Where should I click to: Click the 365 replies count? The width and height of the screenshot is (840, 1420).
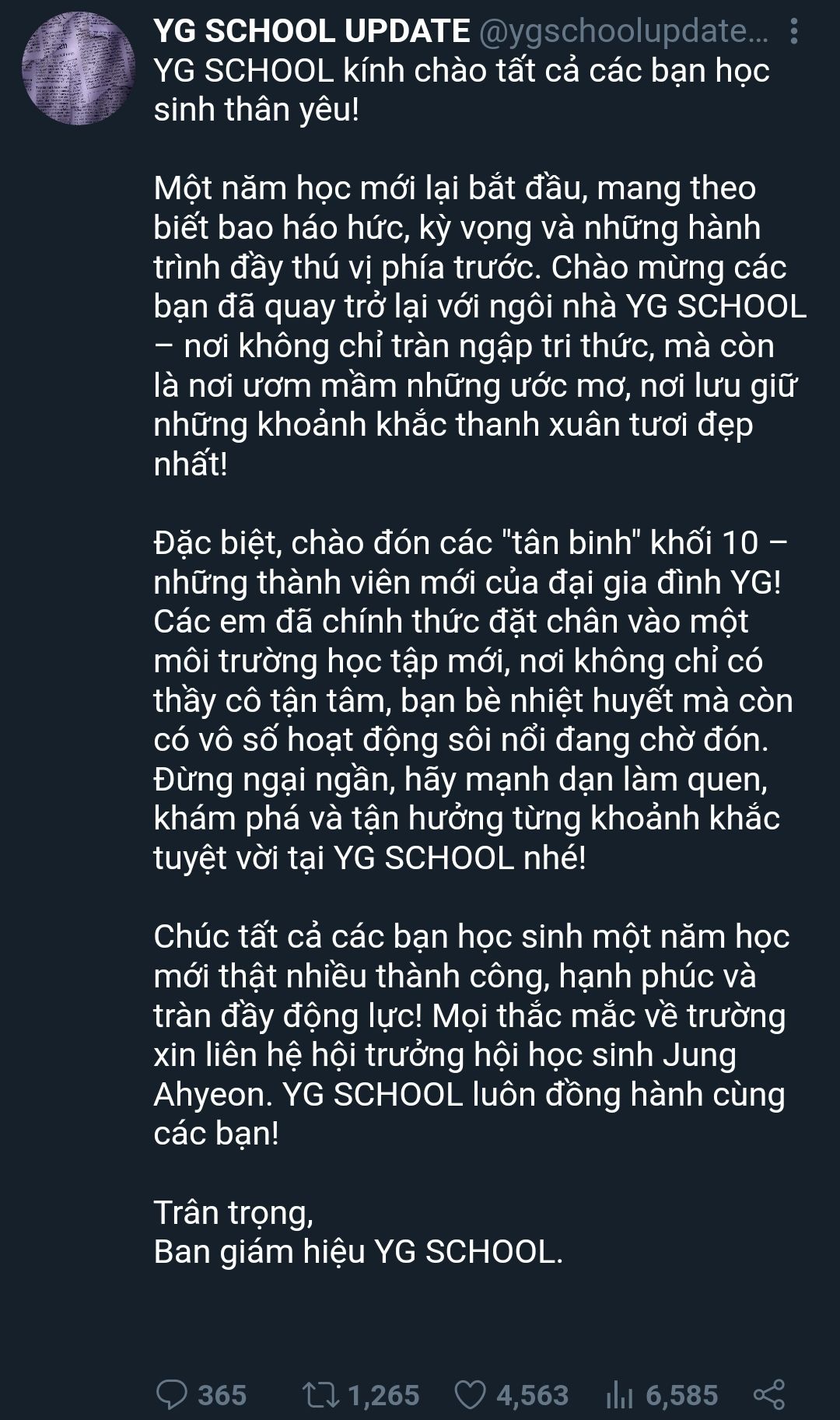tap(222, 1395)
